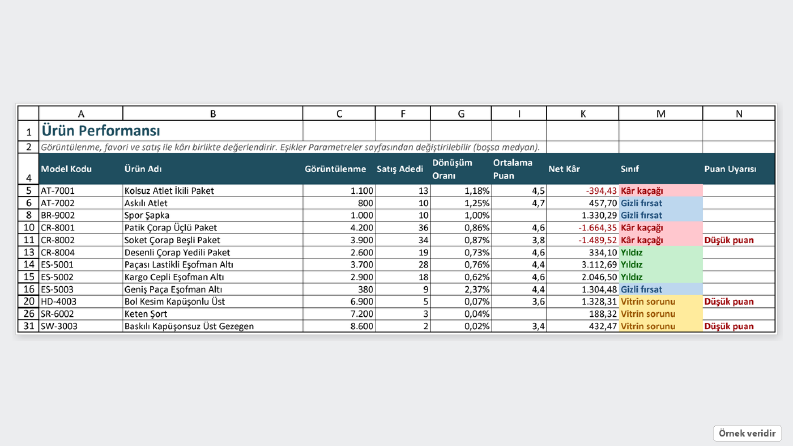The width and height of the screenshot is (793, 446).
Task: Click average score '4,7'
Action: coord(519,203)
